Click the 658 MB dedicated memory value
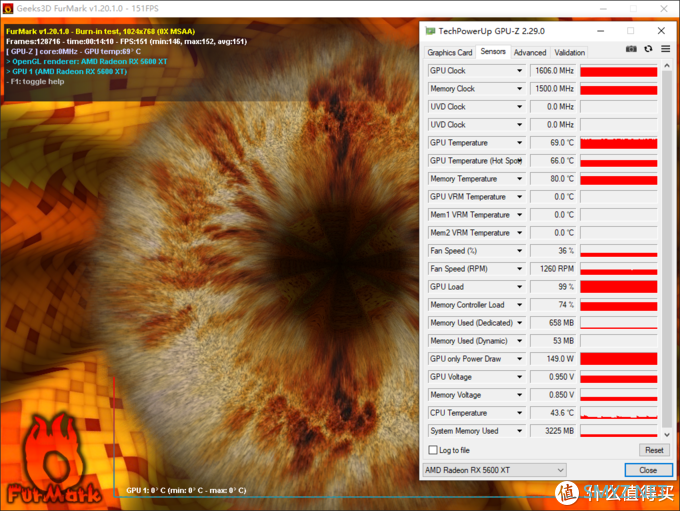The height and width of the screenshot is (511, 680). (x=553, y=323)
